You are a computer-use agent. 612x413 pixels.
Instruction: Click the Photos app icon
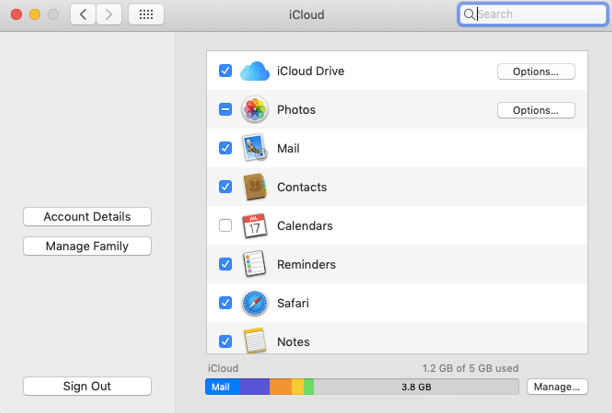click(x=254, y=110)
